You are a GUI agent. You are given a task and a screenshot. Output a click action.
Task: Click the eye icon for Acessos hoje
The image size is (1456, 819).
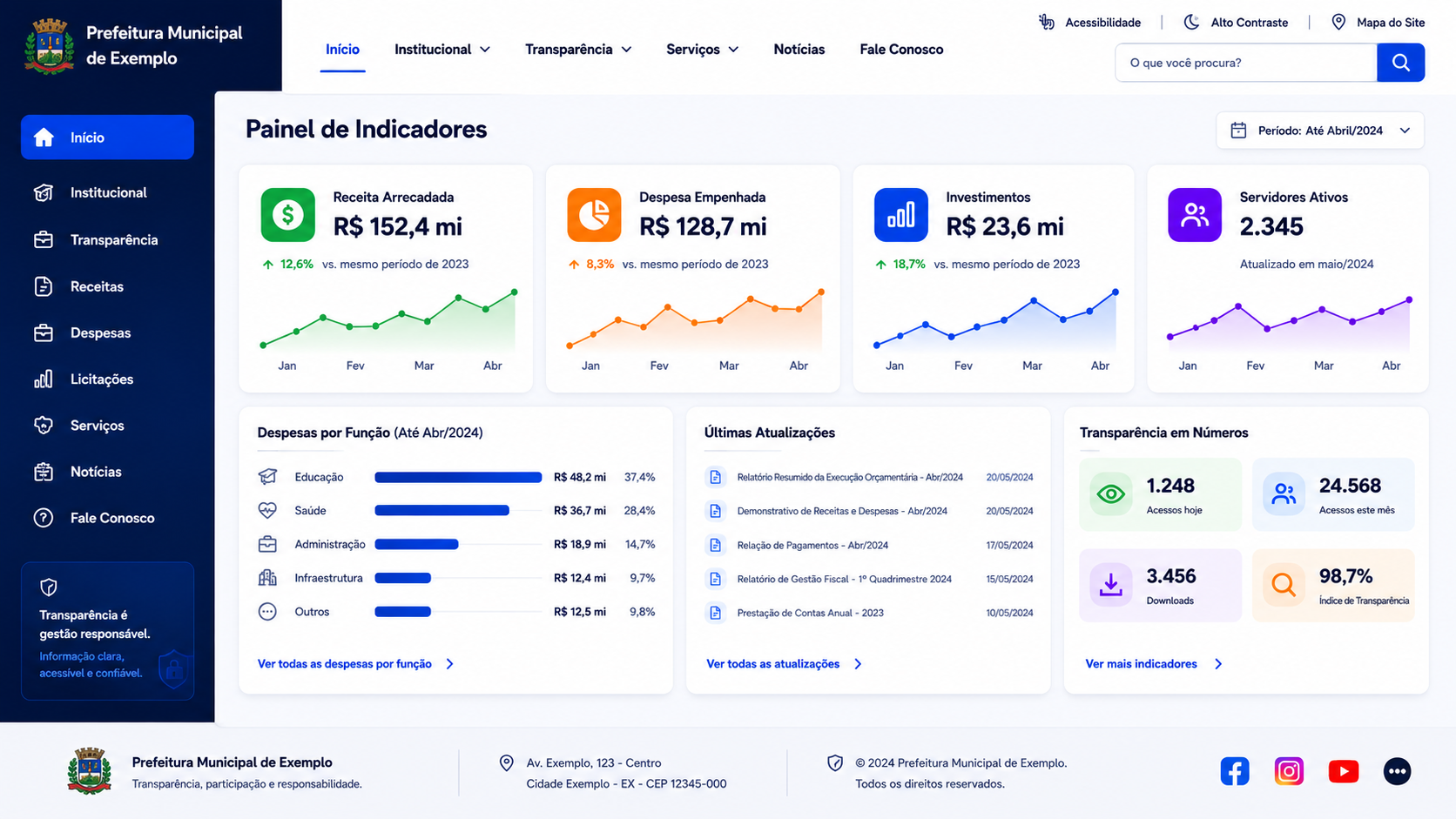pyautogui.click(x=1111, y=494)
